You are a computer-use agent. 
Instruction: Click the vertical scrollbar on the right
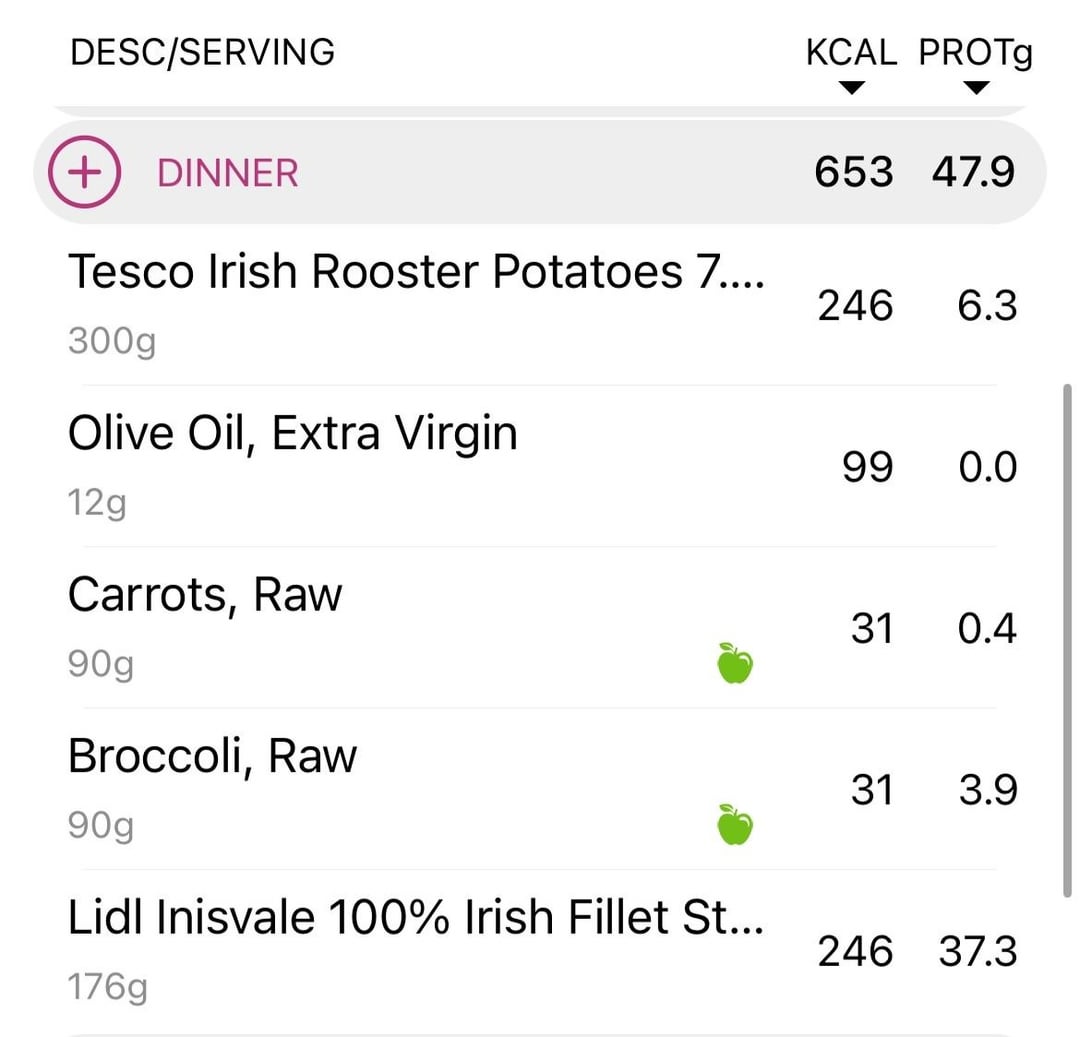(1068, 640)
